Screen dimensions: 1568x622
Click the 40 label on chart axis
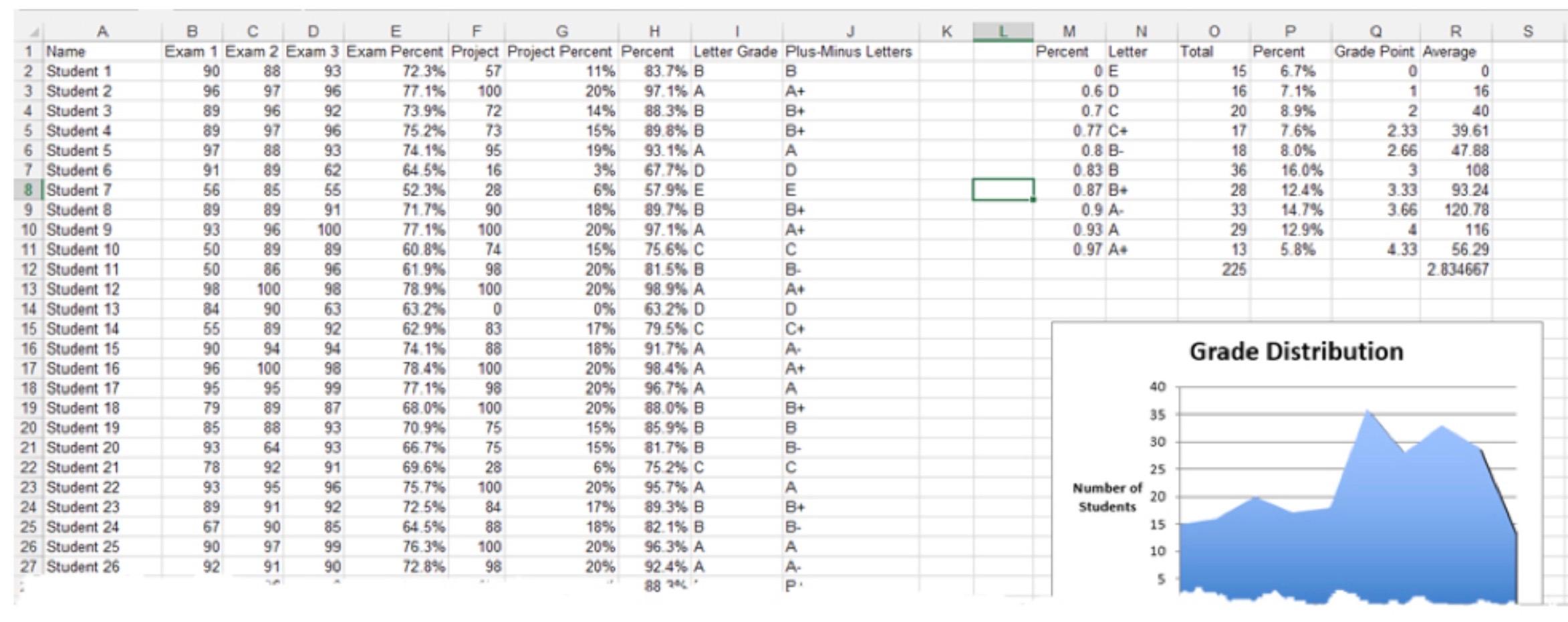click(x=1158, y=387)
